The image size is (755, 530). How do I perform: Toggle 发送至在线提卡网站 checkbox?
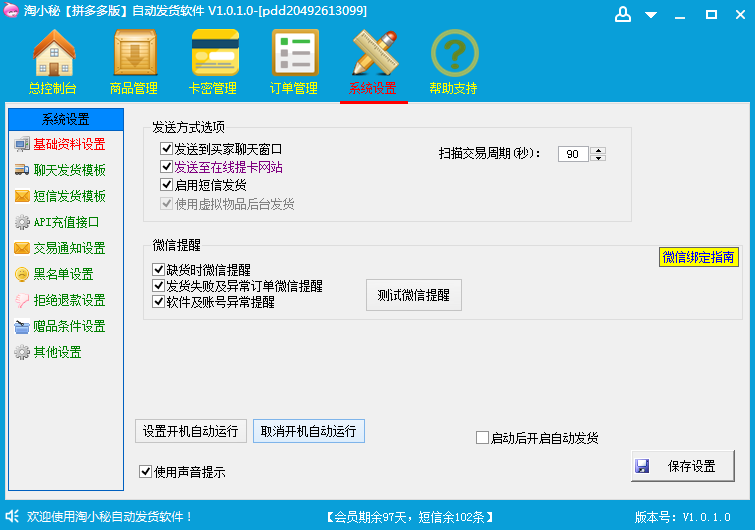(166, 167)
